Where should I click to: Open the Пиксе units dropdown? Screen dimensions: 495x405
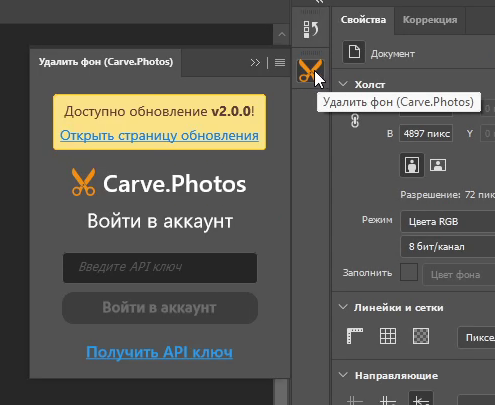click(476, 338)
